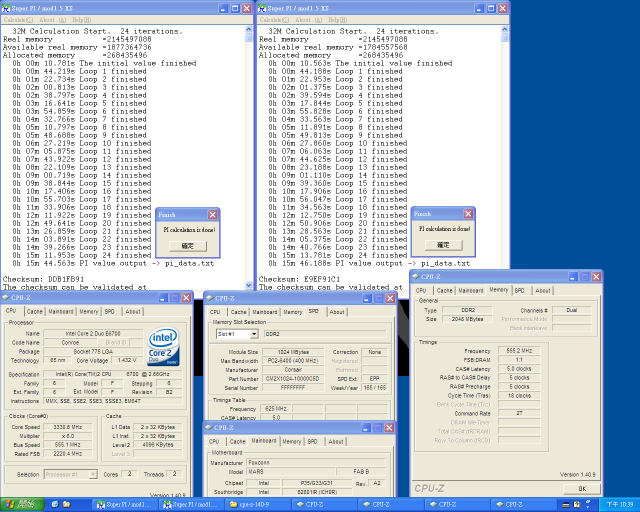Click the title icon of the CPU-Z SPD window
The width and height of the screenshot is (640, 512).
tap(209, 298)
